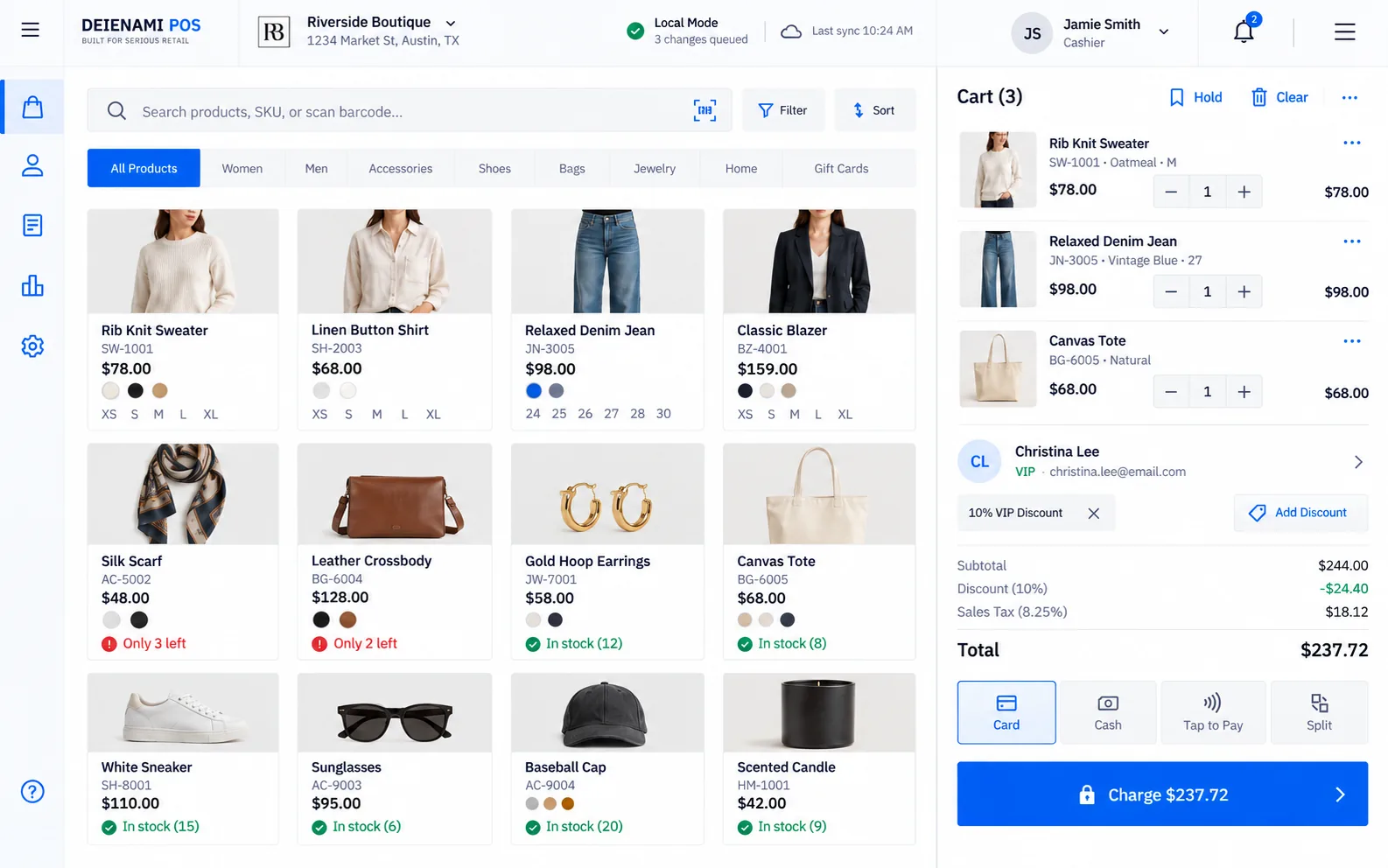Screen dimensions: 1388x868
Task: Open the hamburger menu at top left
Action: (x=31, y=30)
